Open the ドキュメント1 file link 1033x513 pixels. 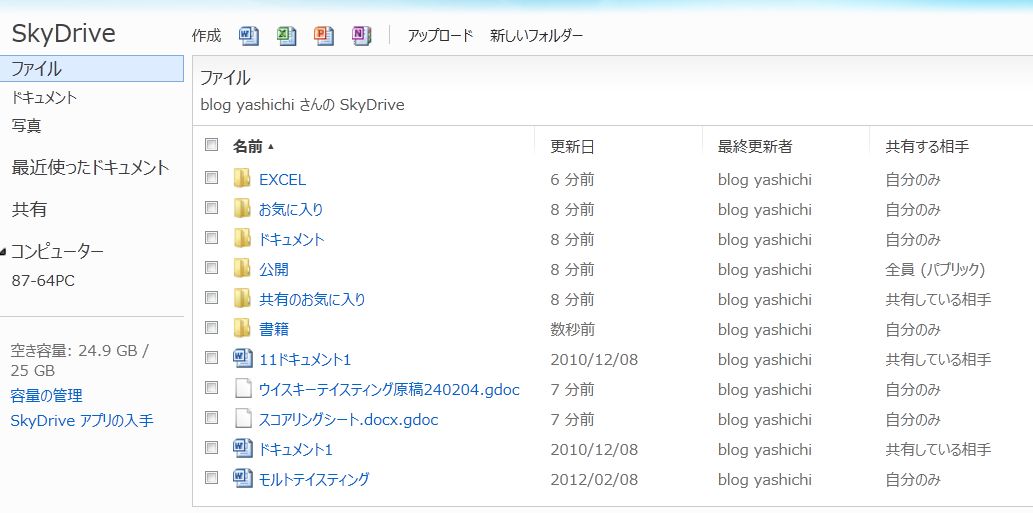(296, 450)
